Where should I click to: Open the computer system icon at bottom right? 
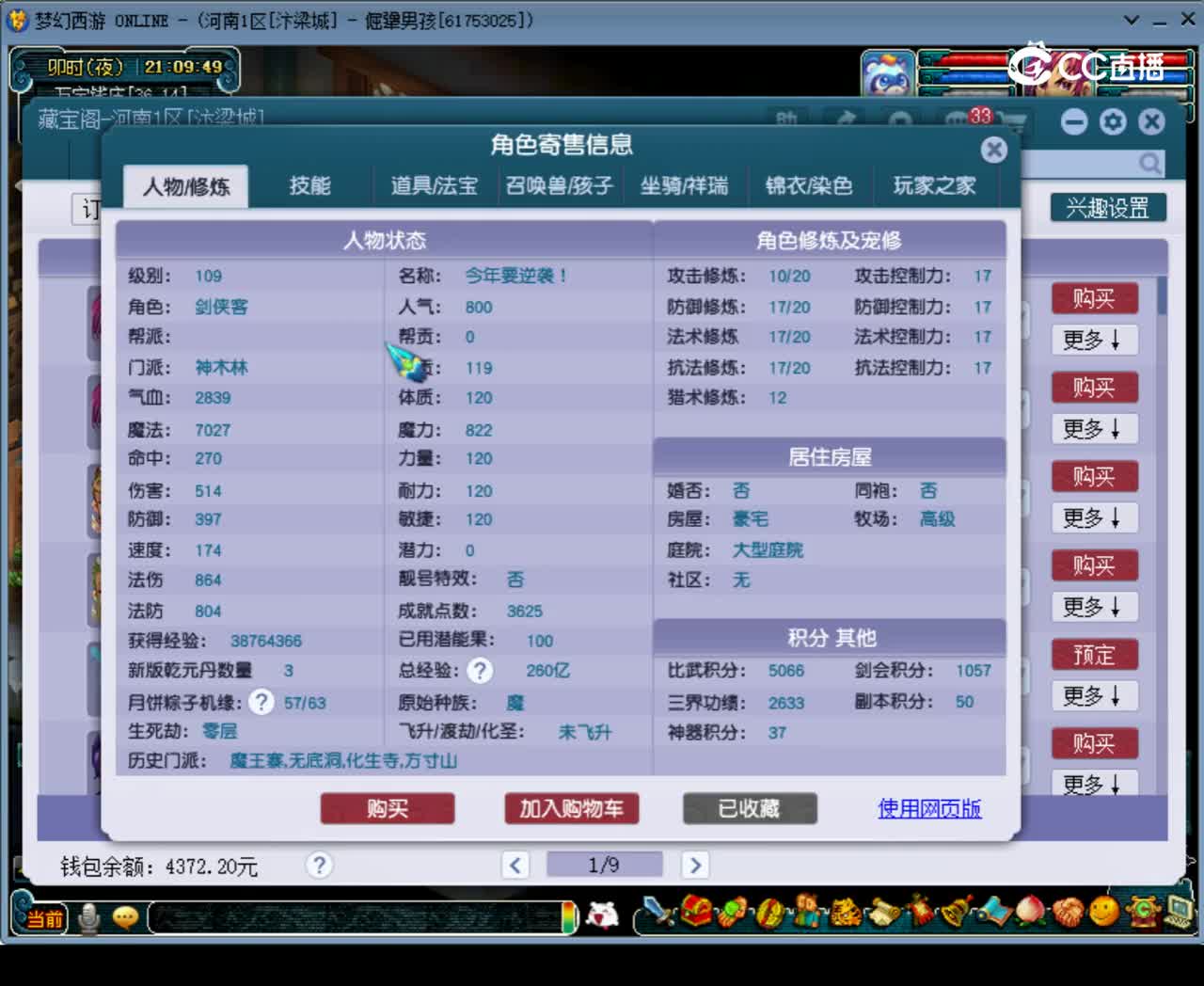(x=1178, y=911)
